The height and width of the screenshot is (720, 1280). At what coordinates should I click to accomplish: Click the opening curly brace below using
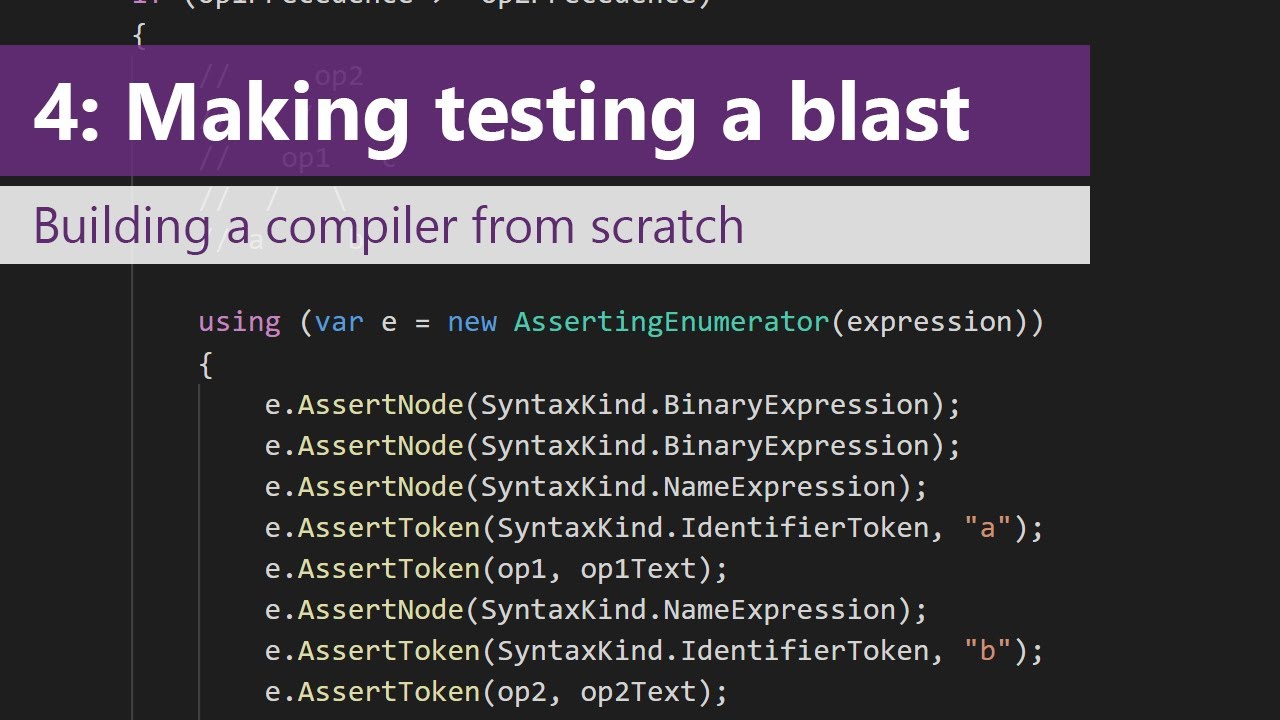point(206,365)
